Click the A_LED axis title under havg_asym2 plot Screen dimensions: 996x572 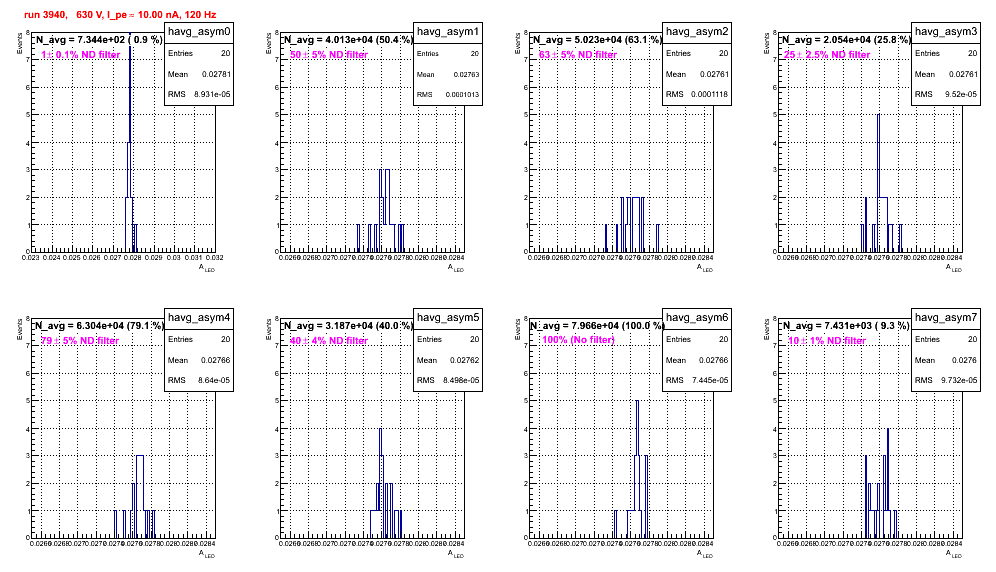click(705, 268)
